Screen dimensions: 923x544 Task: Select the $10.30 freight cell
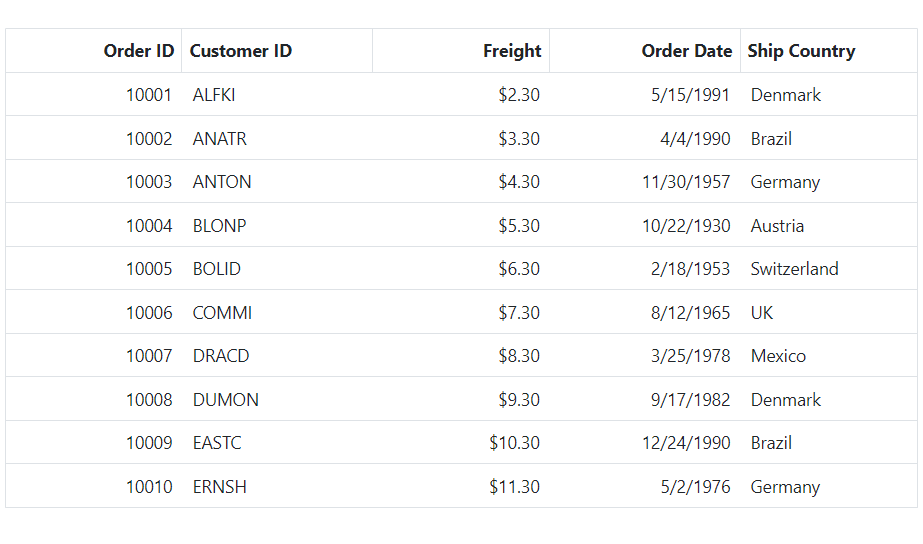461,443
